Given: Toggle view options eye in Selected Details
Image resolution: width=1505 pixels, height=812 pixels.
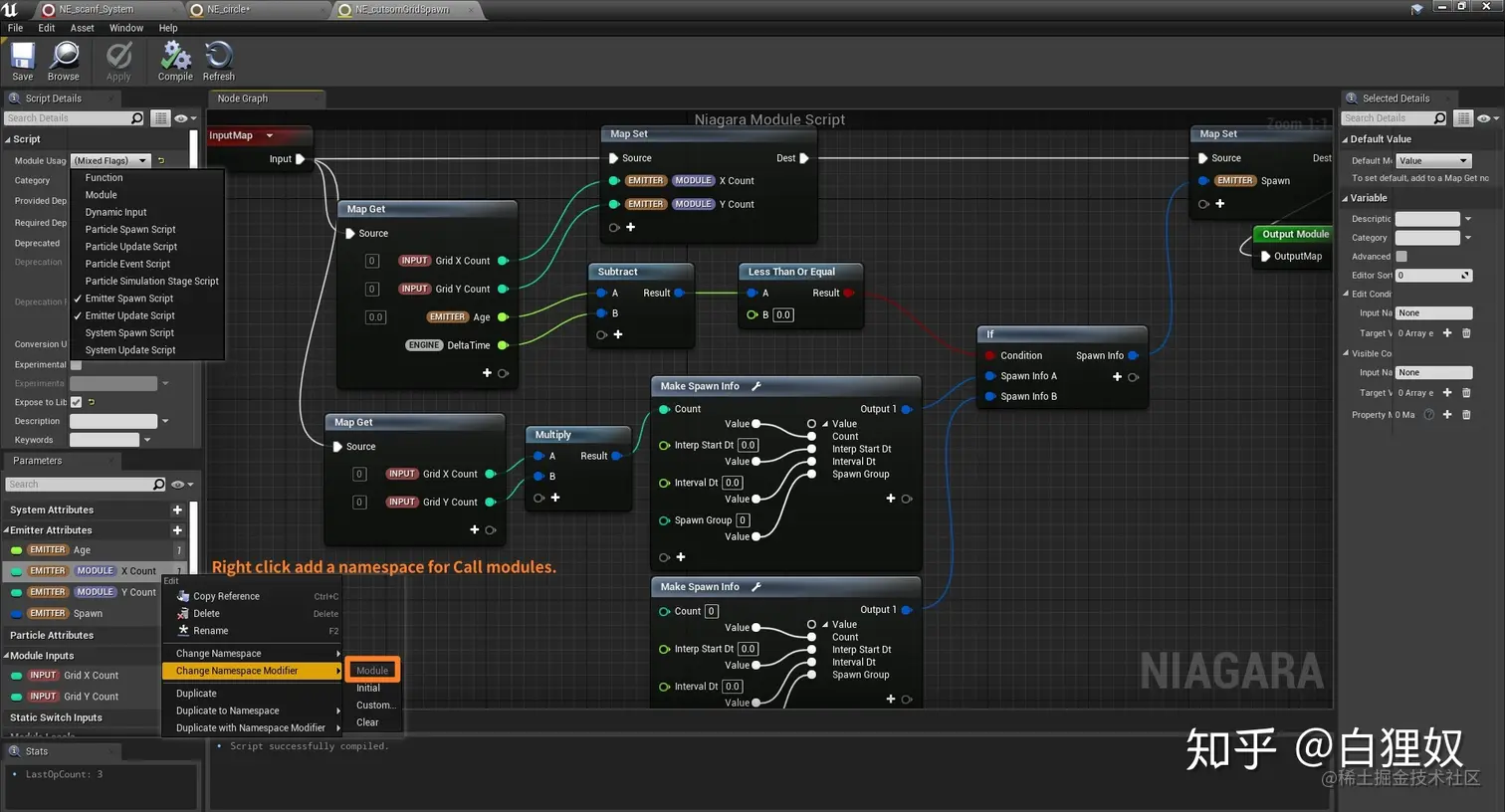Looking at the screenshot, I should pos(1488,118).
